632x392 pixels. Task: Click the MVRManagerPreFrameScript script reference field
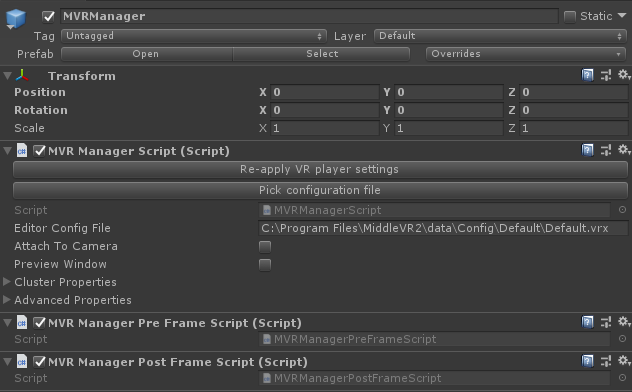[434, 339]
